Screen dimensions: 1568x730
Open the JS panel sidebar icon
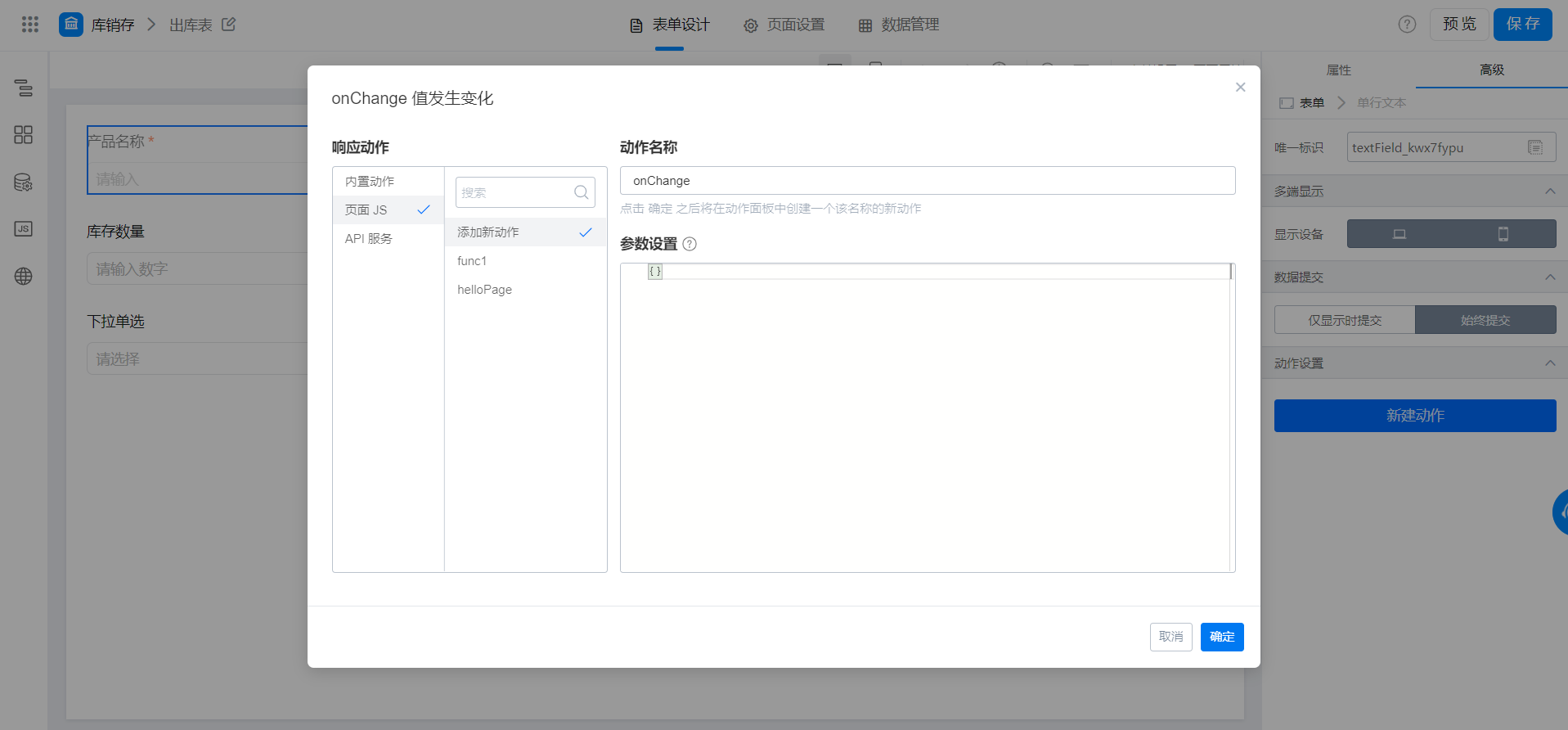(24, 229)
